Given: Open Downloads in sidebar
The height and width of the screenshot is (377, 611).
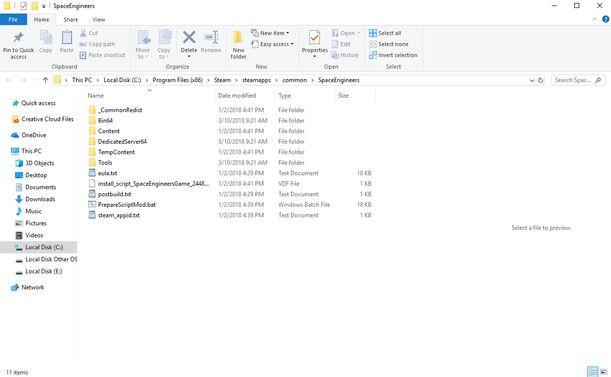Looking at the screenshot, I should click(x=40, y=199).
